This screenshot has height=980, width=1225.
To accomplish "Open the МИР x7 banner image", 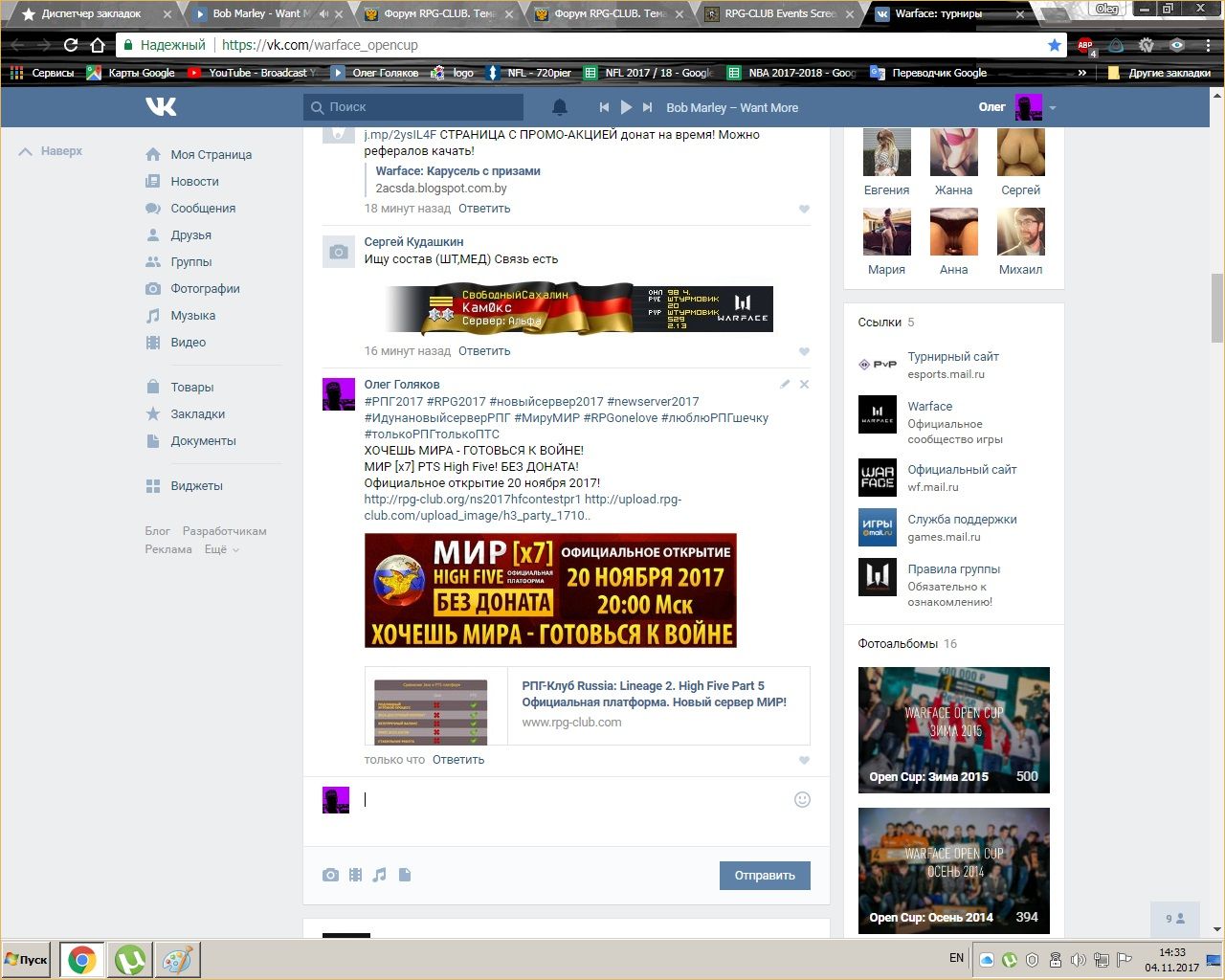I will coord(550,590).
